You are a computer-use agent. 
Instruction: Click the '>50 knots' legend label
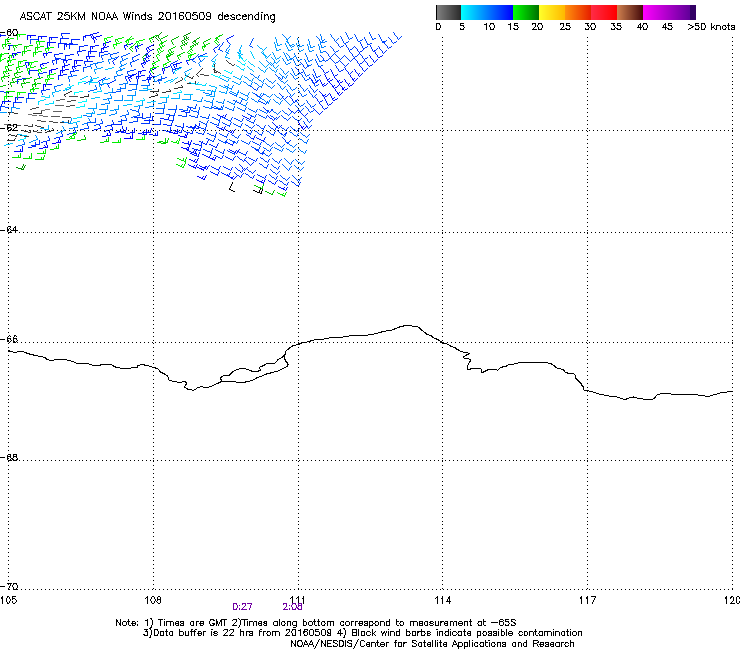(711, 27)
